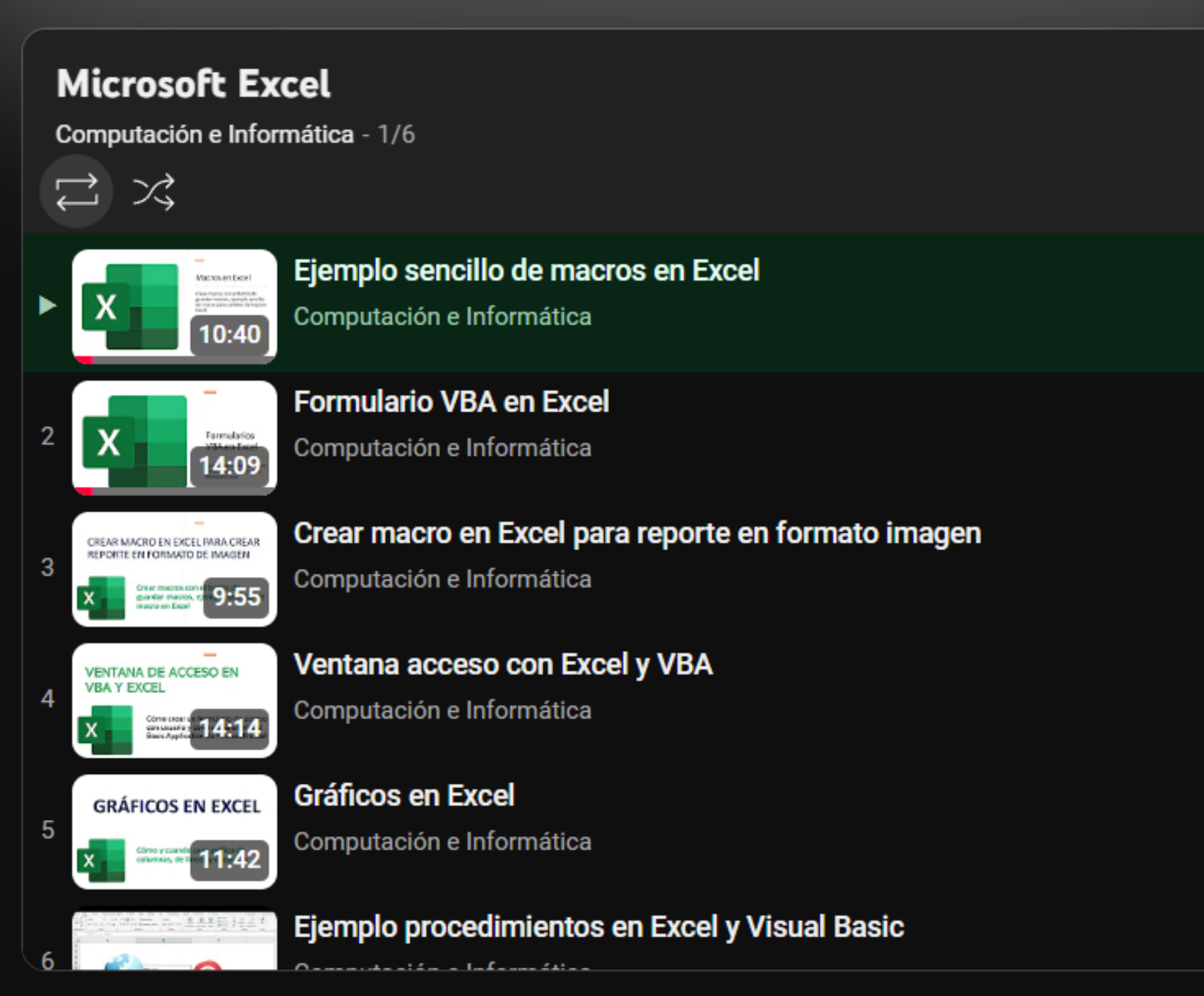Play 'Ventana acceso con Excel y VBA'
Screen dimensions: 1204x996
click(x=502, y=664)
